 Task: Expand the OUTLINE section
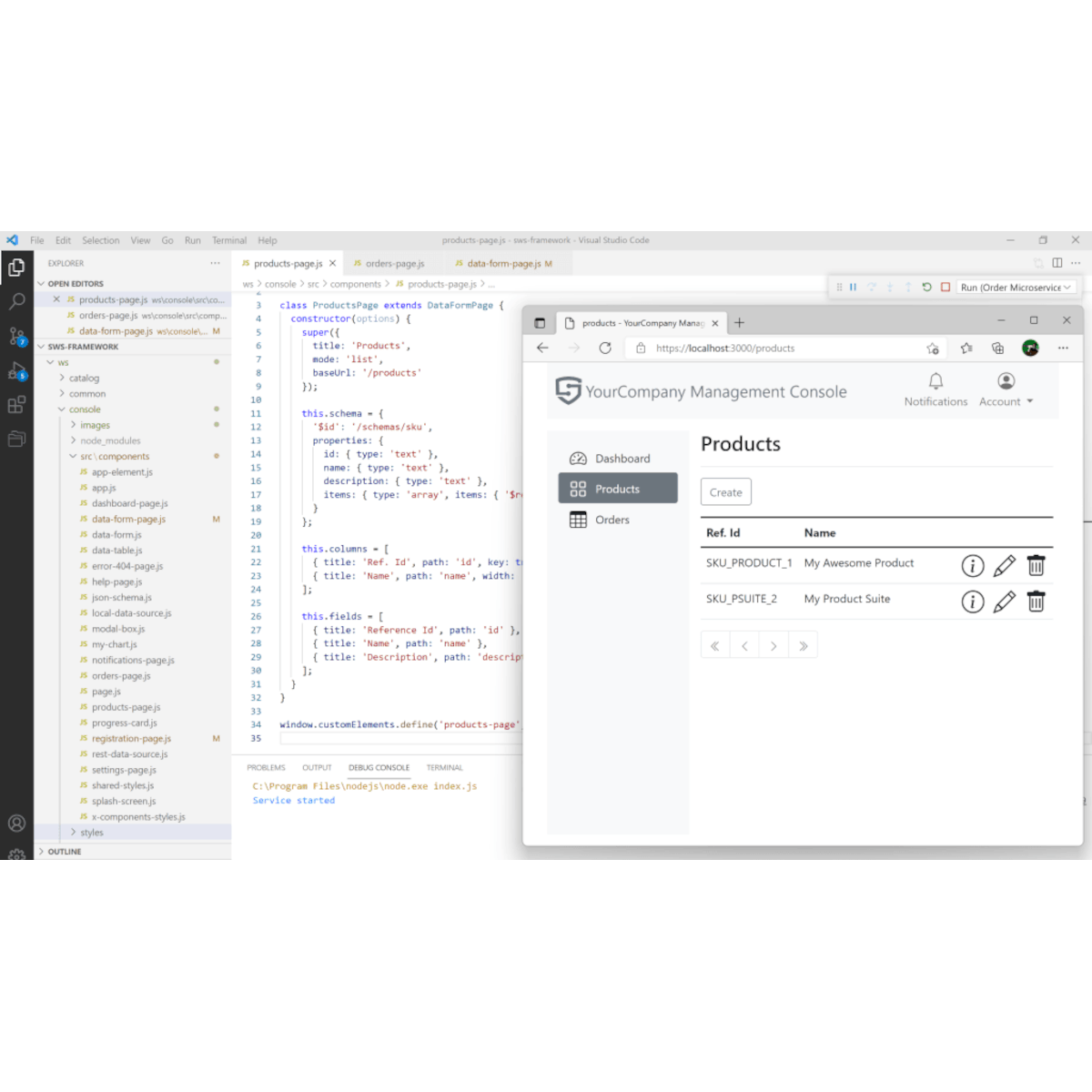click(65, 852)
